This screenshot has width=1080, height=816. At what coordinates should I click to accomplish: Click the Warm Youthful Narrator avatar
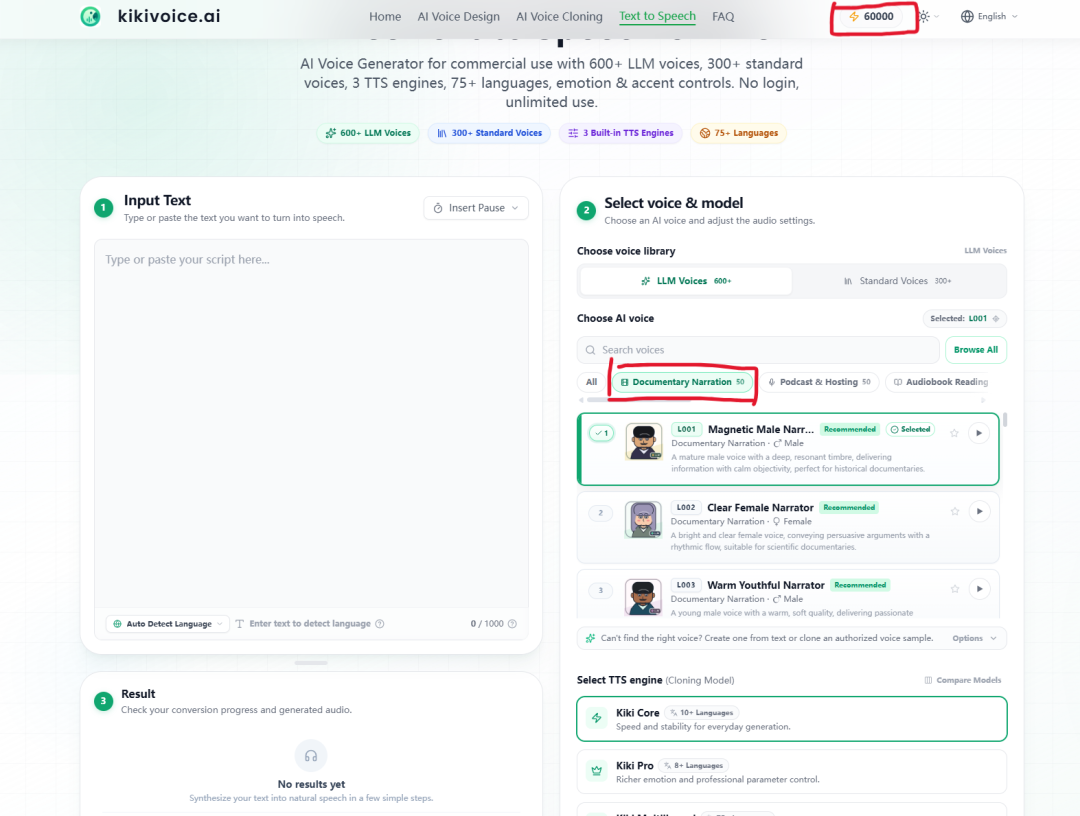[643, 596]
